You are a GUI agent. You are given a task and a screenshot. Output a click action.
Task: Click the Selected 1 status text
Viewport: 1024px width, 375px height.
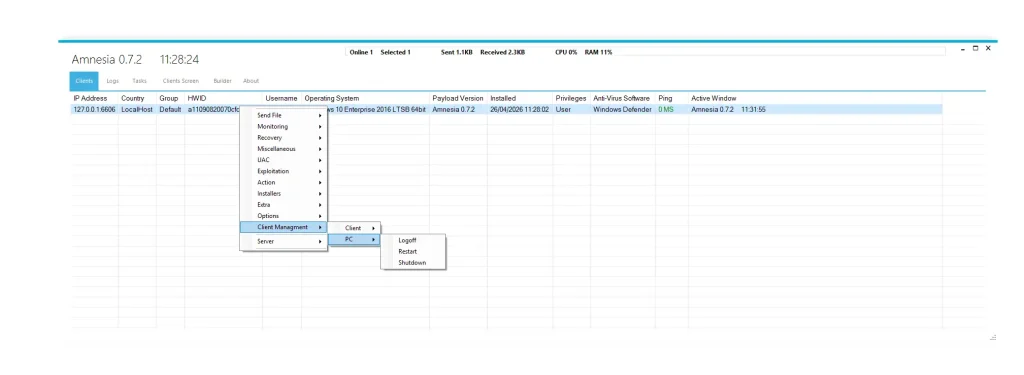[395, 52]
